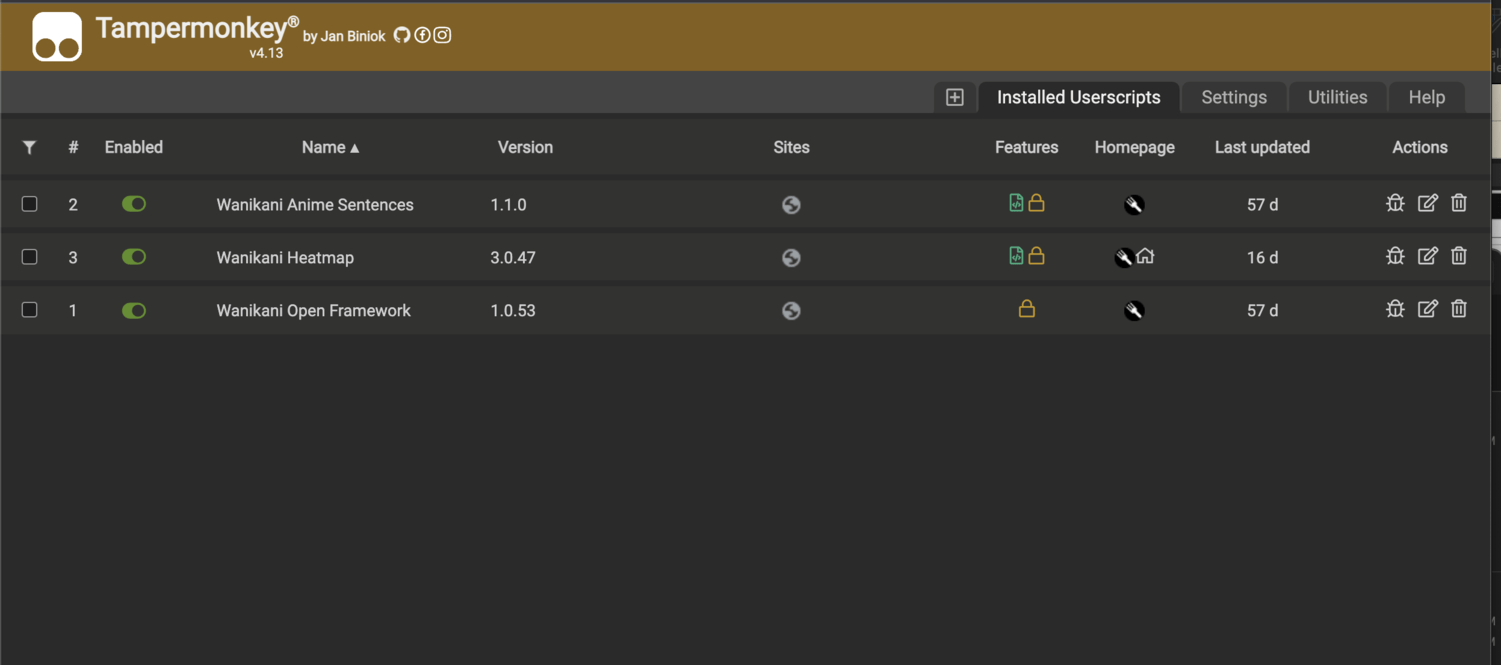
Task: Click the filter funnel icon
Action: [x=29, y=147]
